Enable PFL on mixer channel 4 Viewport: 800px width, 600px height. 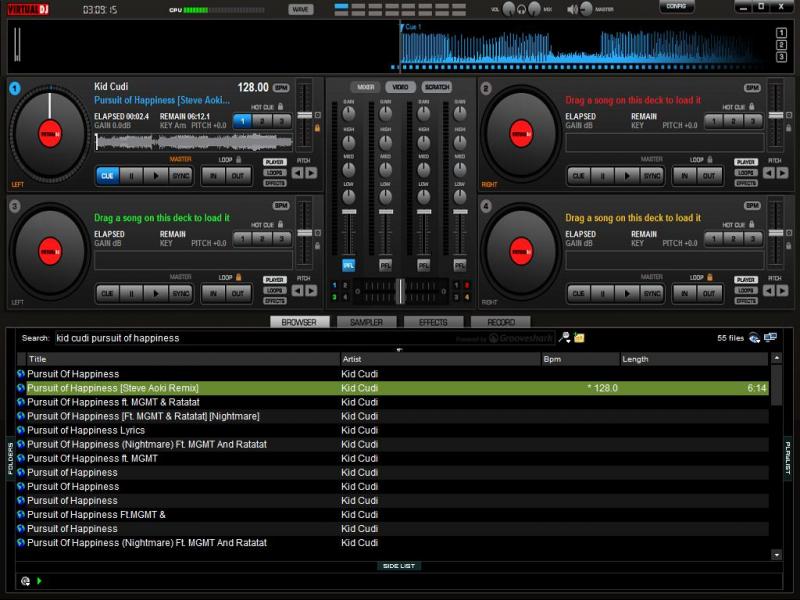(x=460, y=265)
